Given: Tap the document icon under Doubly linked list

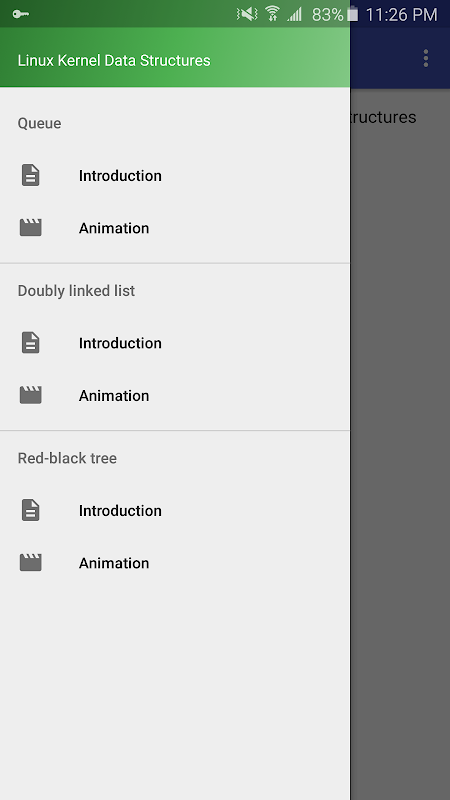Looking at the screenshot, I should [31, 342].
